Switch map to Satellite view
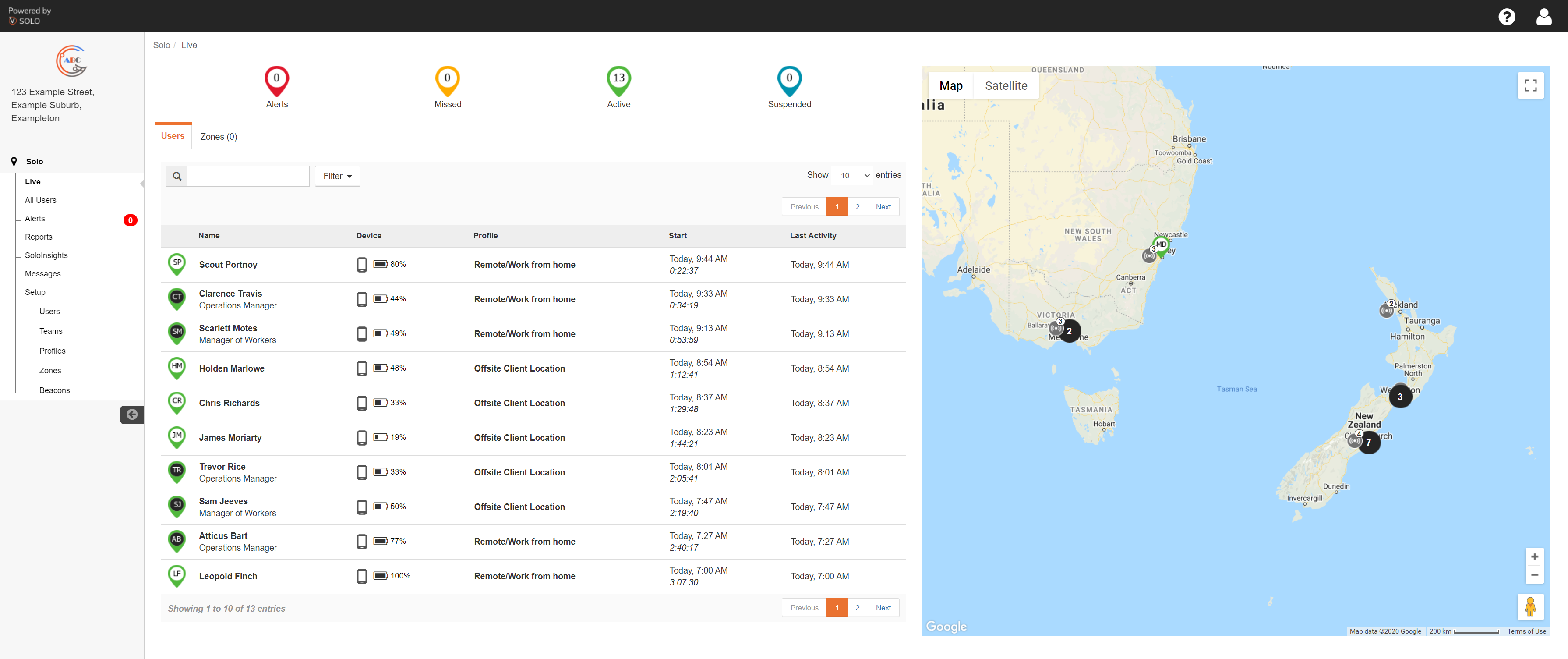Image resolution: width=1568 pixels, height=659 pixels. [1006, 86]
